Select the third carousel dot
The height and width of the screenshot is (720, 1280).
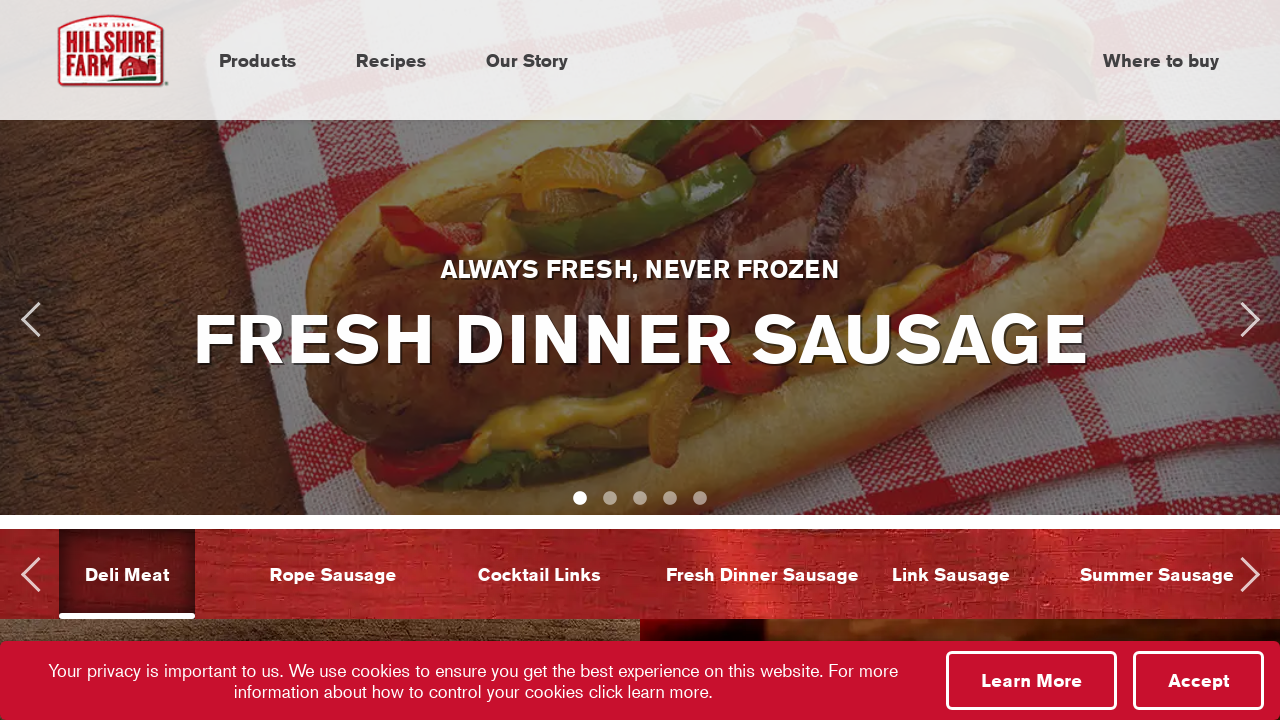(640, 498)
